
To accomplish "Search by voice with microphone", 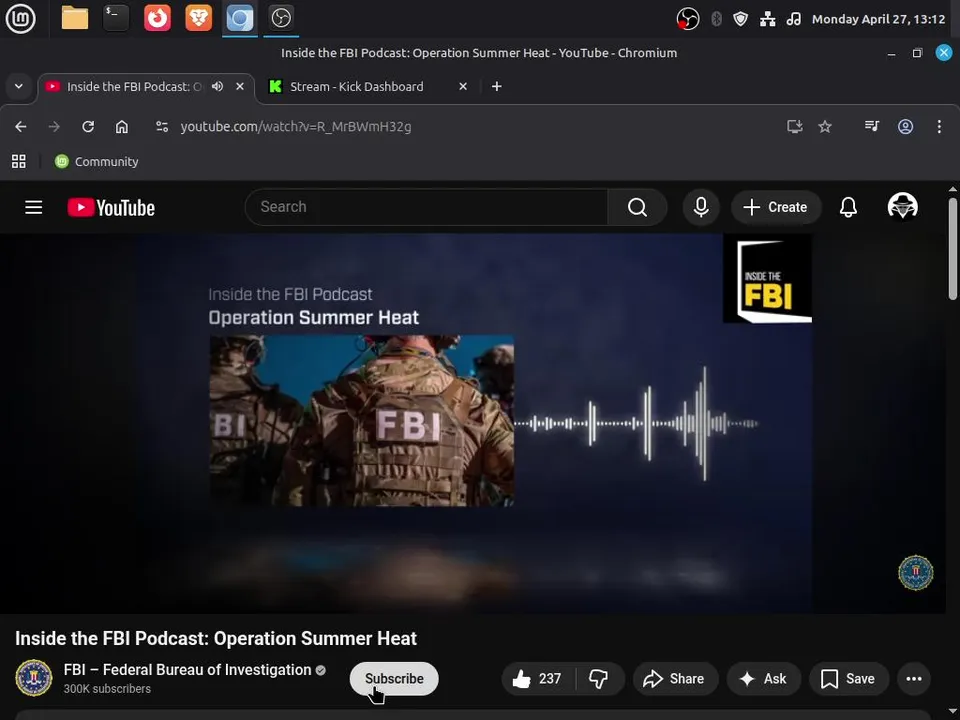I will 701,207.
